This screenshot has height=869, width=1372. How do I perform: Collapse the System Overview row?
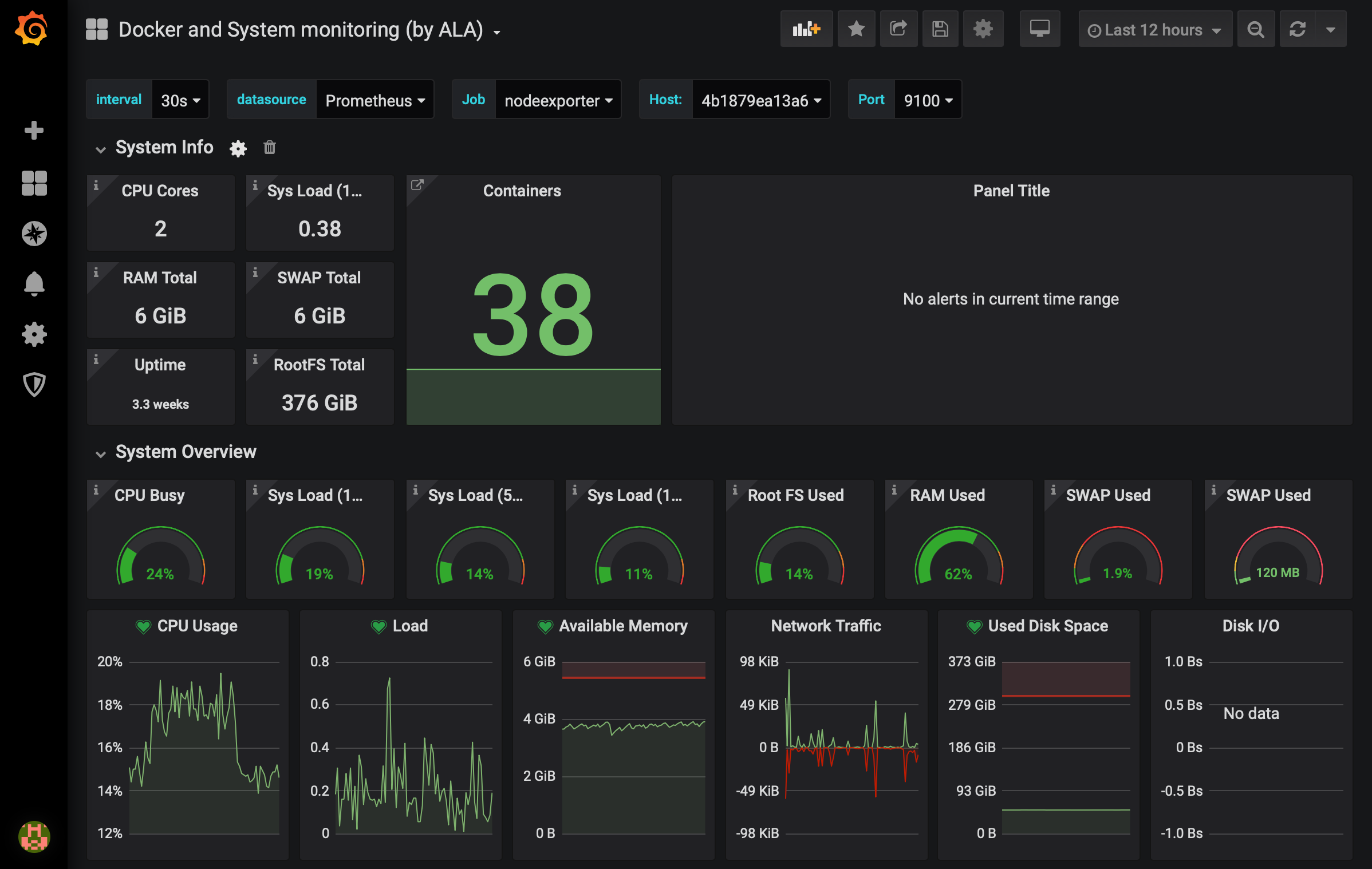click(x=101, y=453)
